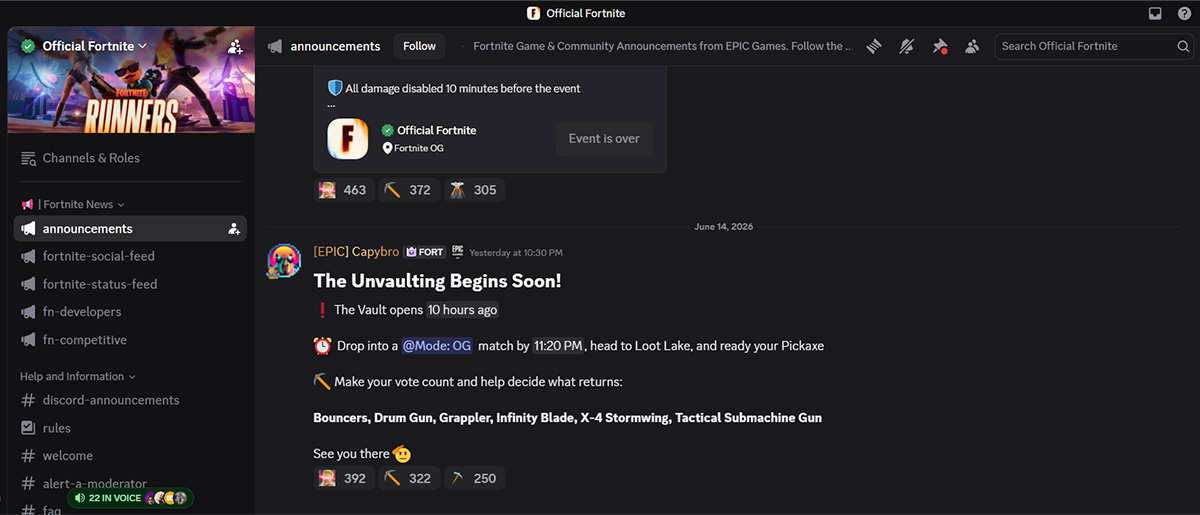
Task: Click the 11:20 PM timestamp chip
Action: [x=558, y=346]
